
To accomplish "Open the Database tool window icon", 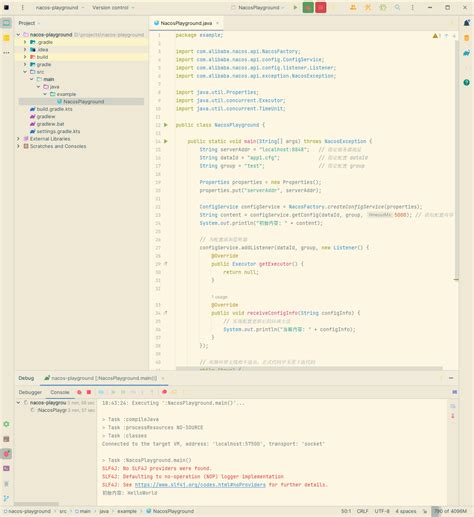I will [467, 38].
